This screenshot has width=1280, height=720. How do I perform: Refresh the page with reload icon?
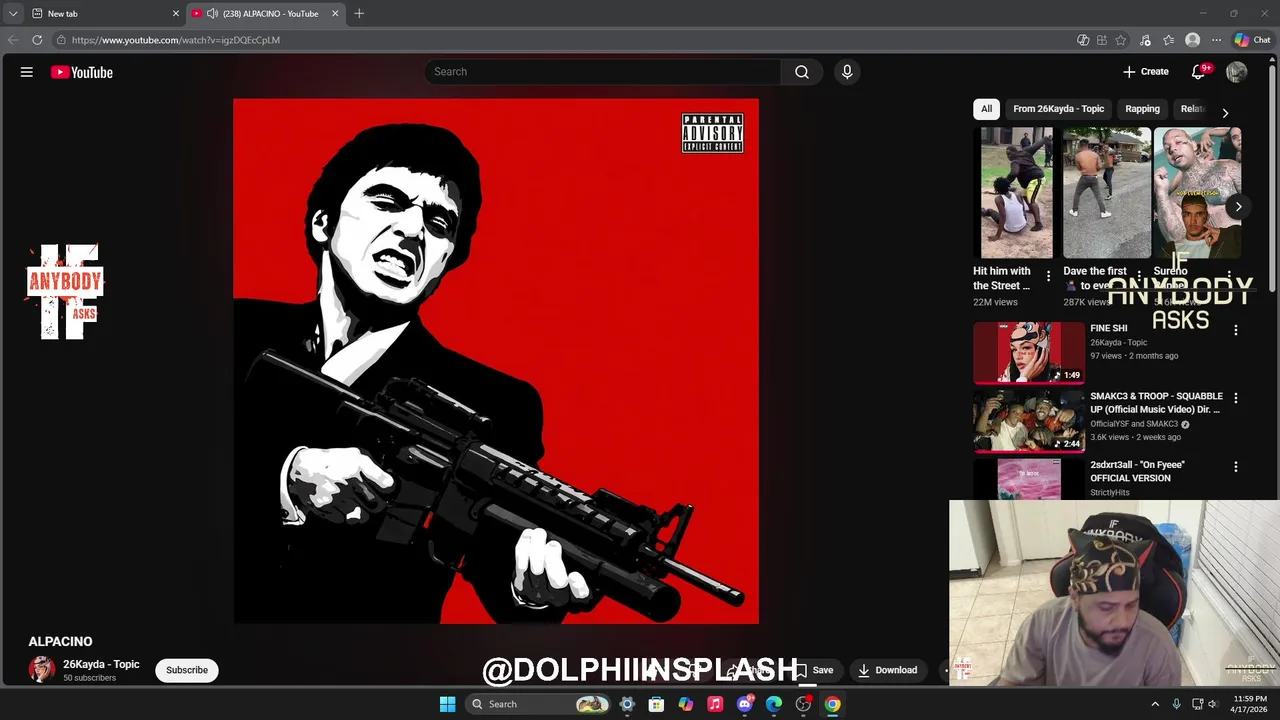click(37, 40)
